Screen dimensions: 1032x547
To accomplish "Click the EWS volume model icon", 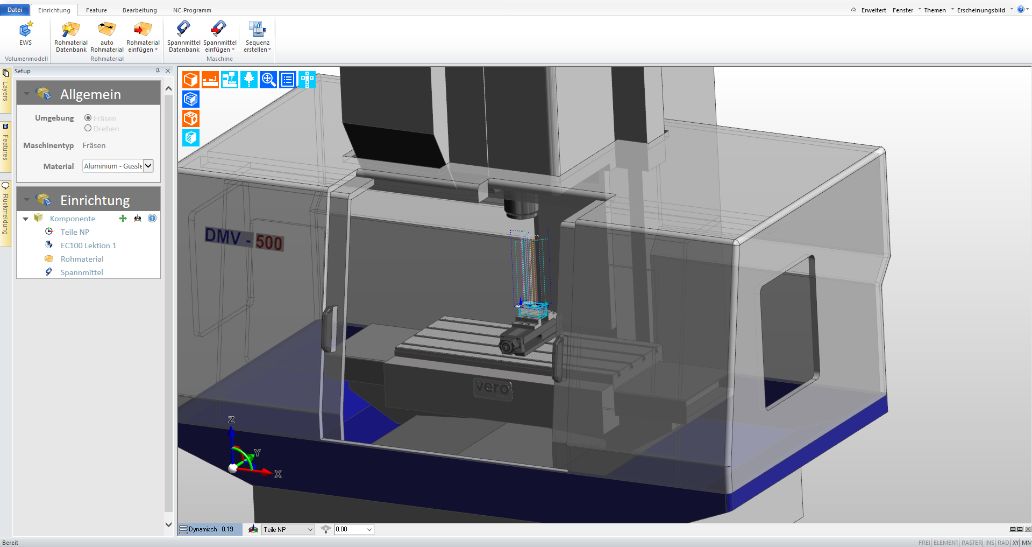I will coord(25,29).
